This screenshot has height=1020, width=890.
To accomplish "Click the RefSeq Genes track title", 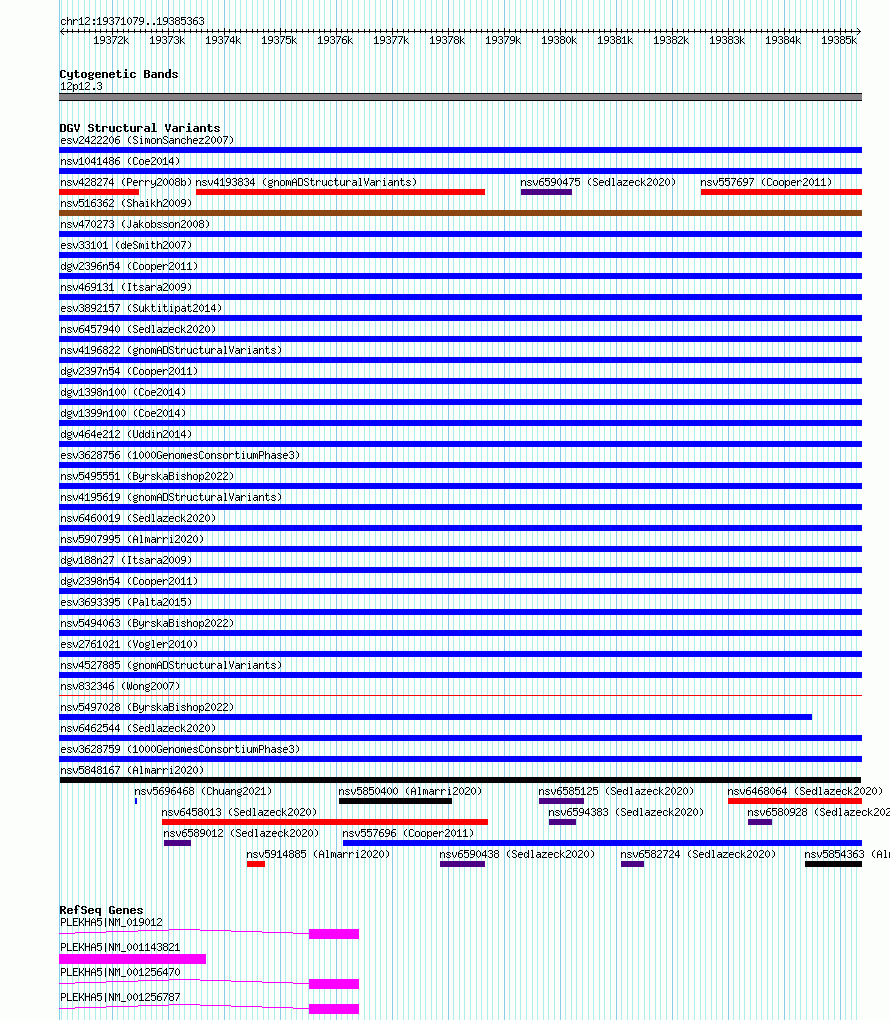I will (x=101, y=909).
